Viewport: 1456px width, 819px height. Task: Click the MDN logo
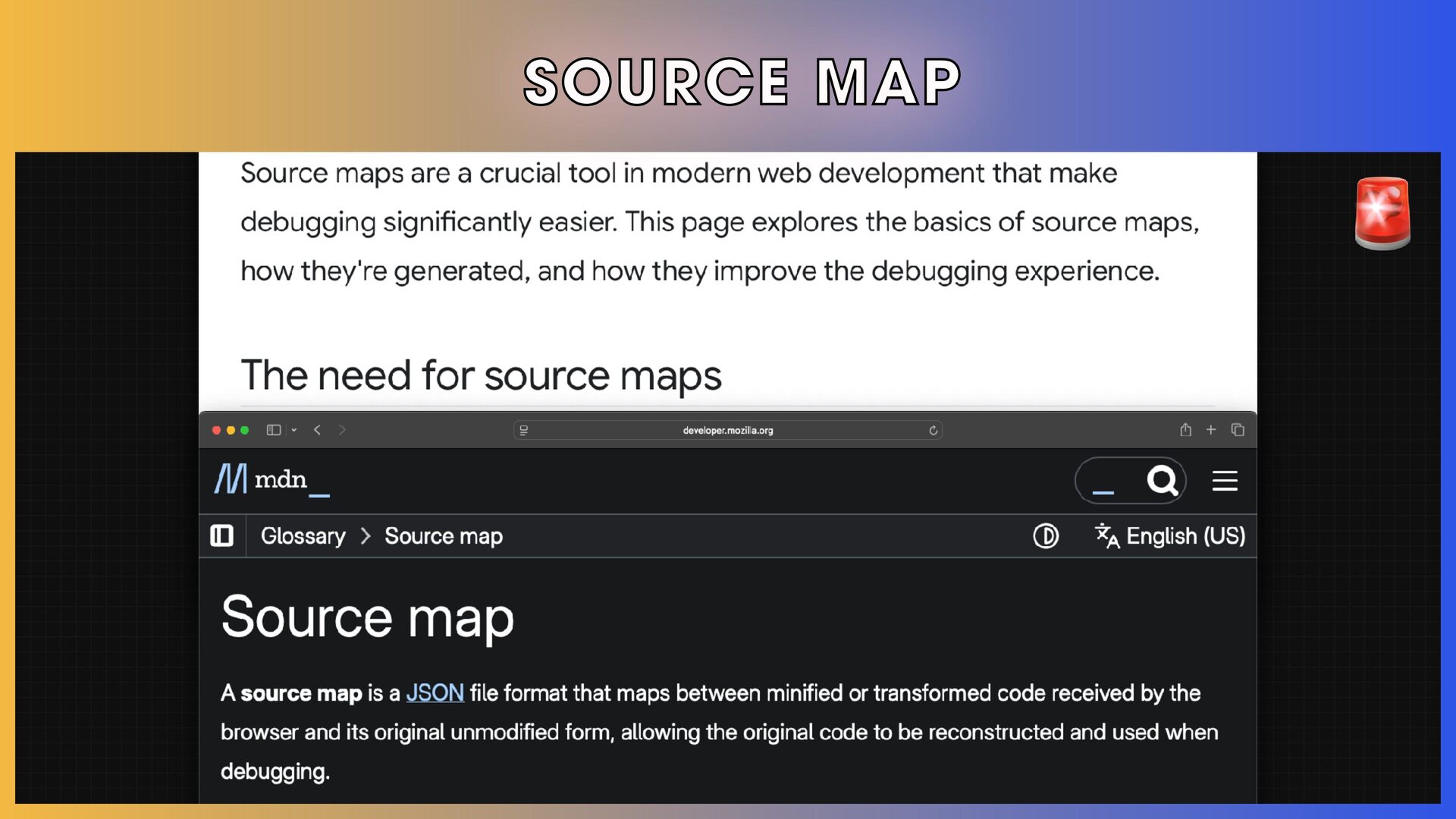coord(271,479)
